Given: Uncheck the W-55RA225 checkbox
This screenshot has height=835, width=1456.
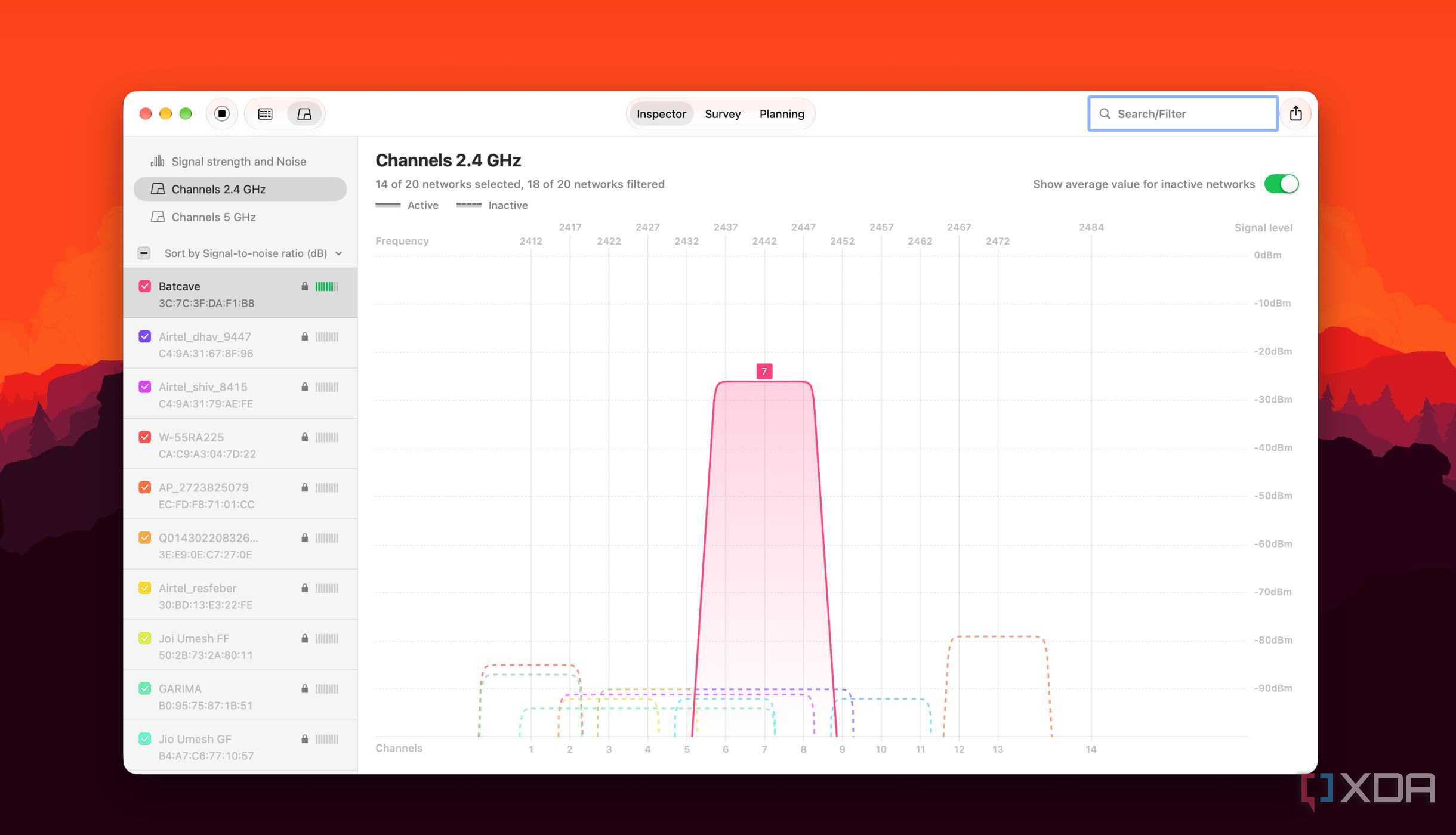Looking at the screenshot, I should click(144, 437).
